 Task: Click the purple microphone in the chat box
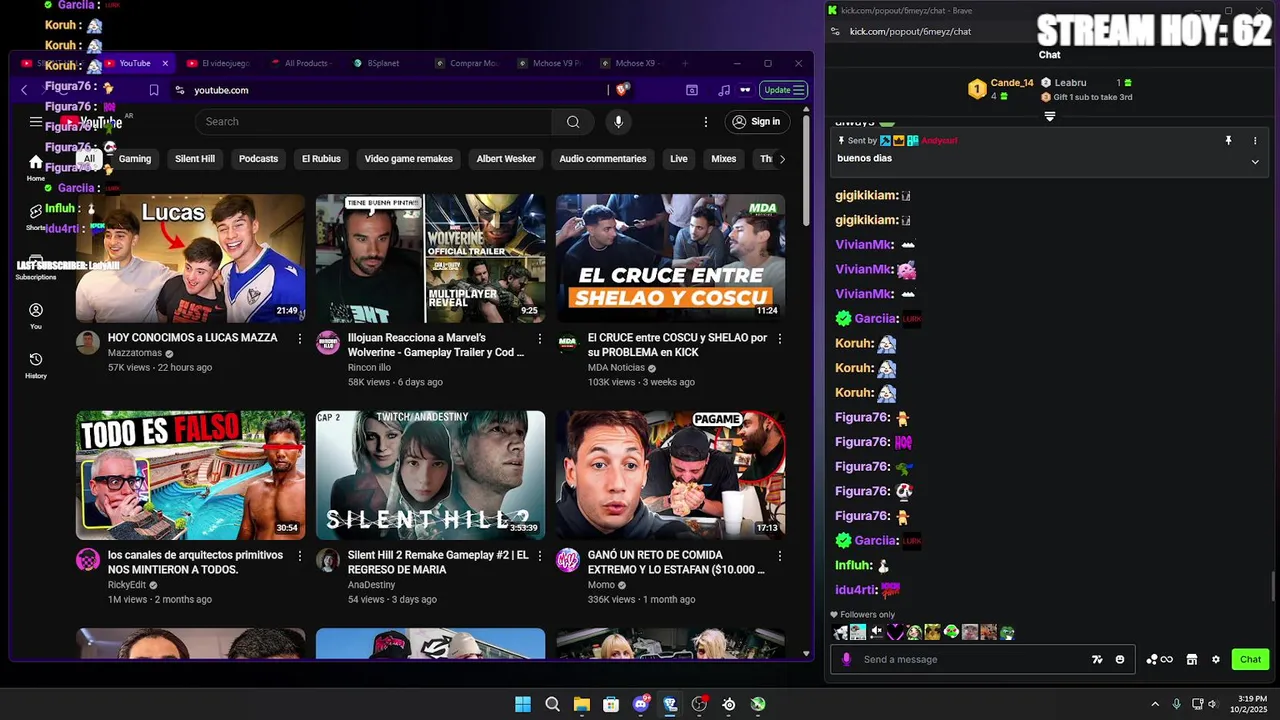[x=847, y=660]
